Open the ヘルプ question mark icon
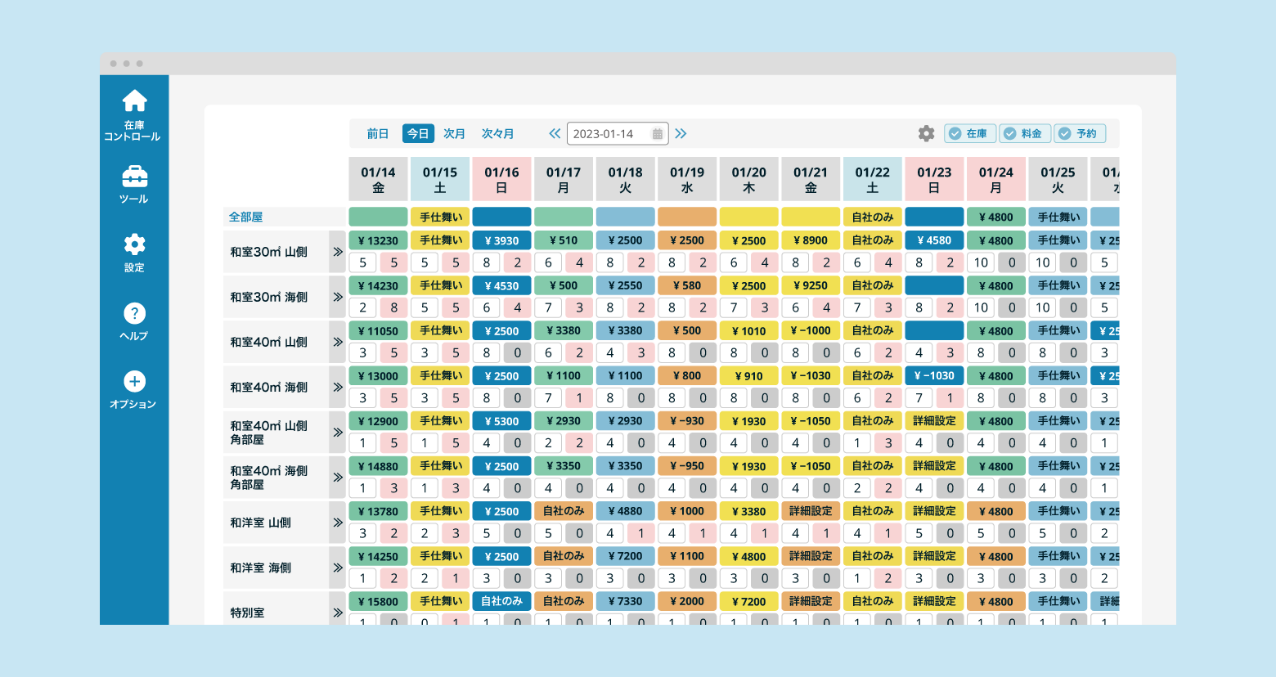Viewport: 1276px width, 677px height. point(134,314)
